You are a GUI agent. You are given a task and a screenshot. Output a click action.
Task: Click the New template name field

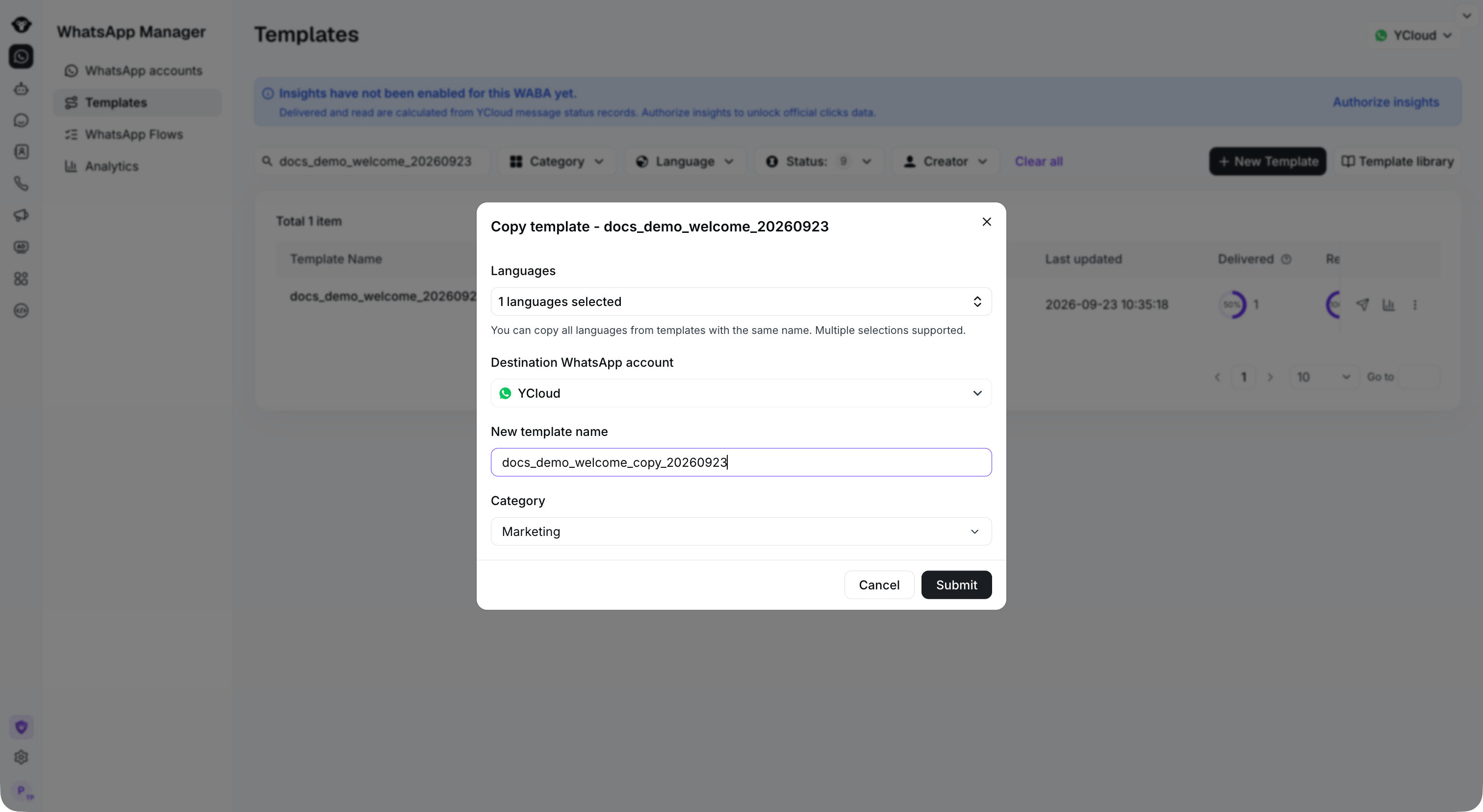741,462
